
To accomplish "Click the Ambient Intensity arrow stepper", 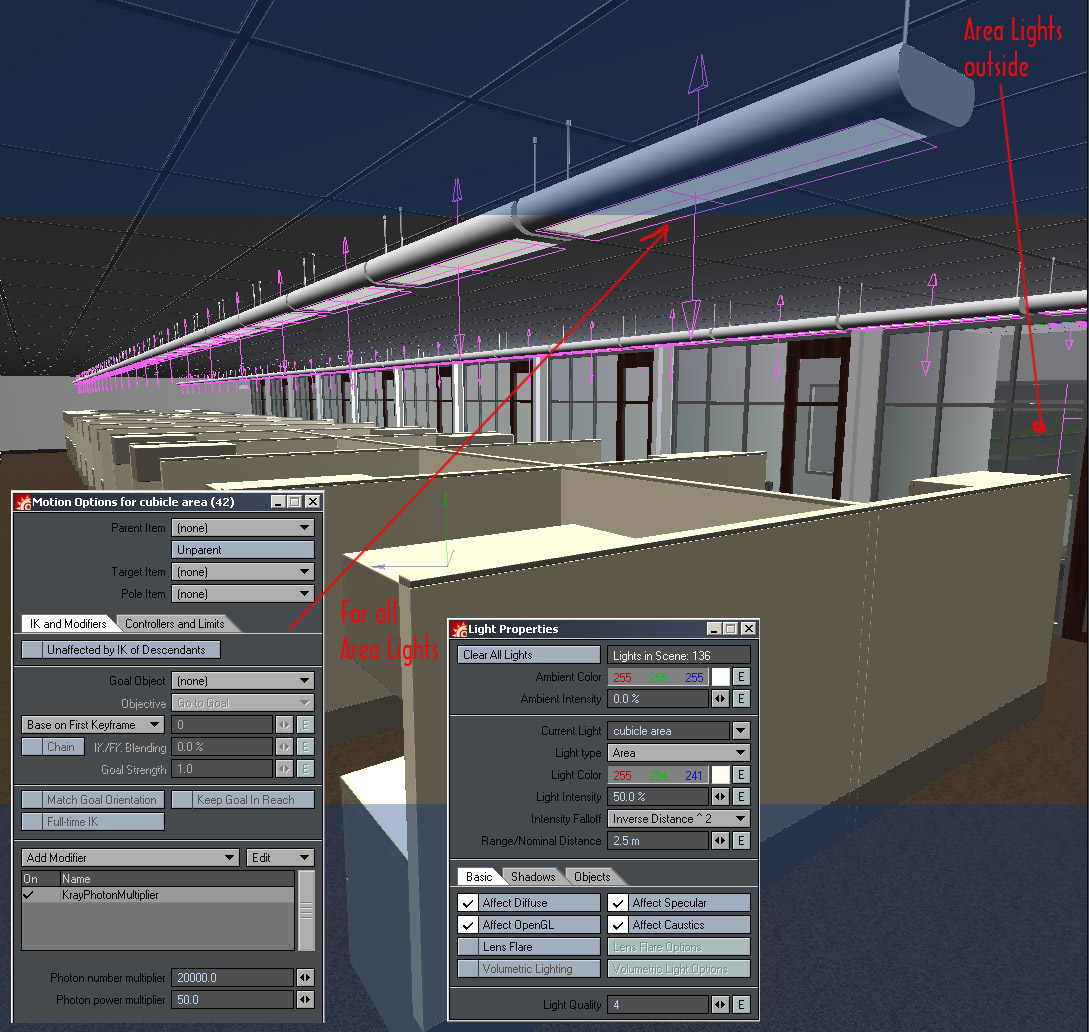I will 719,699.
